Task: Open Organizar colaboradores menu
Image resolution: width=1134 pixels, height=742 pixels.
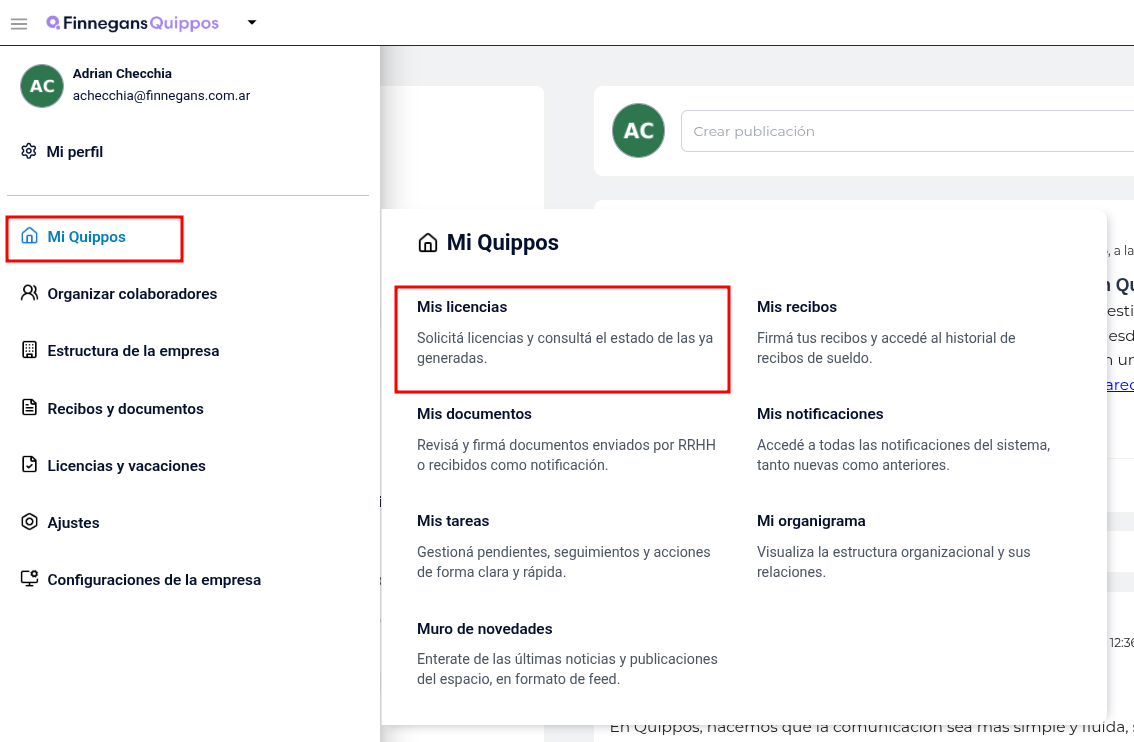Action: tap(132, 294)
